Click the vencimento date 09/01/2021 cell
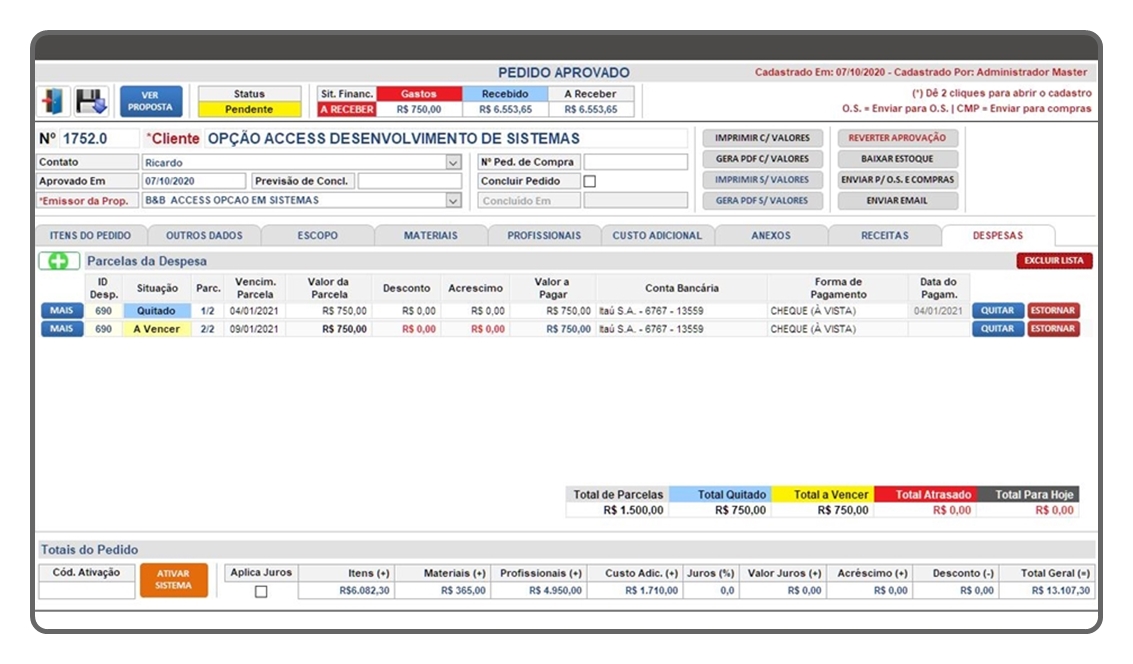 (x=254, y=329)
